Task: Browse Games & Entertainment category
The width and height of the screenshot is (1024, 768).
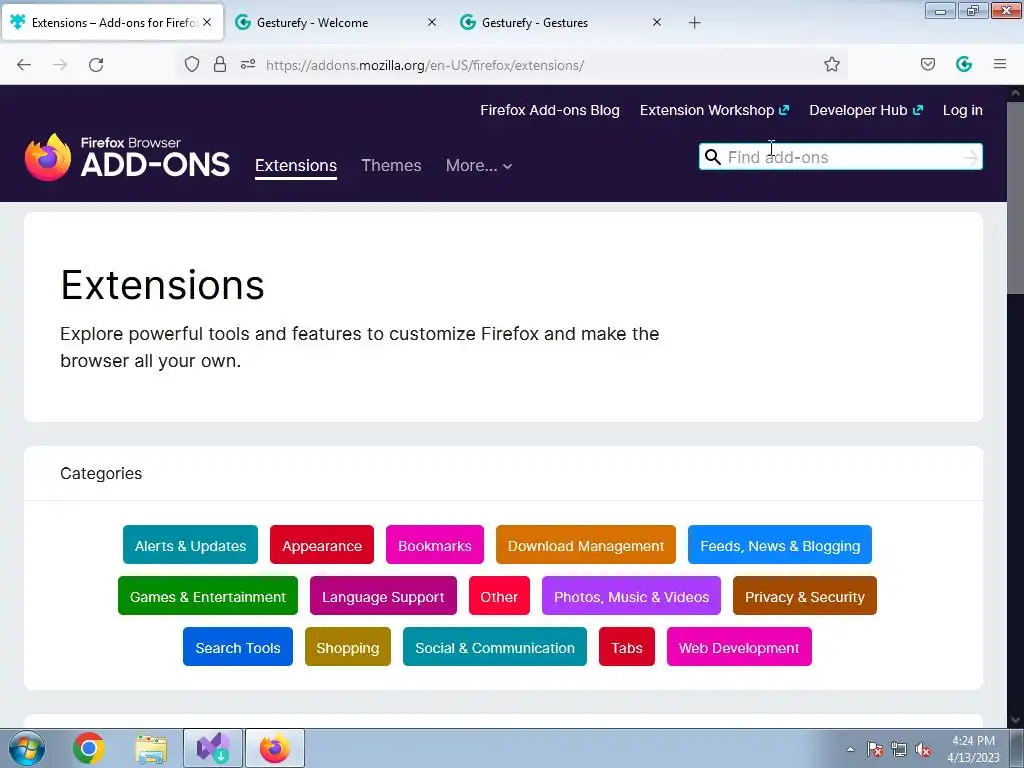Action: (208, 596)
